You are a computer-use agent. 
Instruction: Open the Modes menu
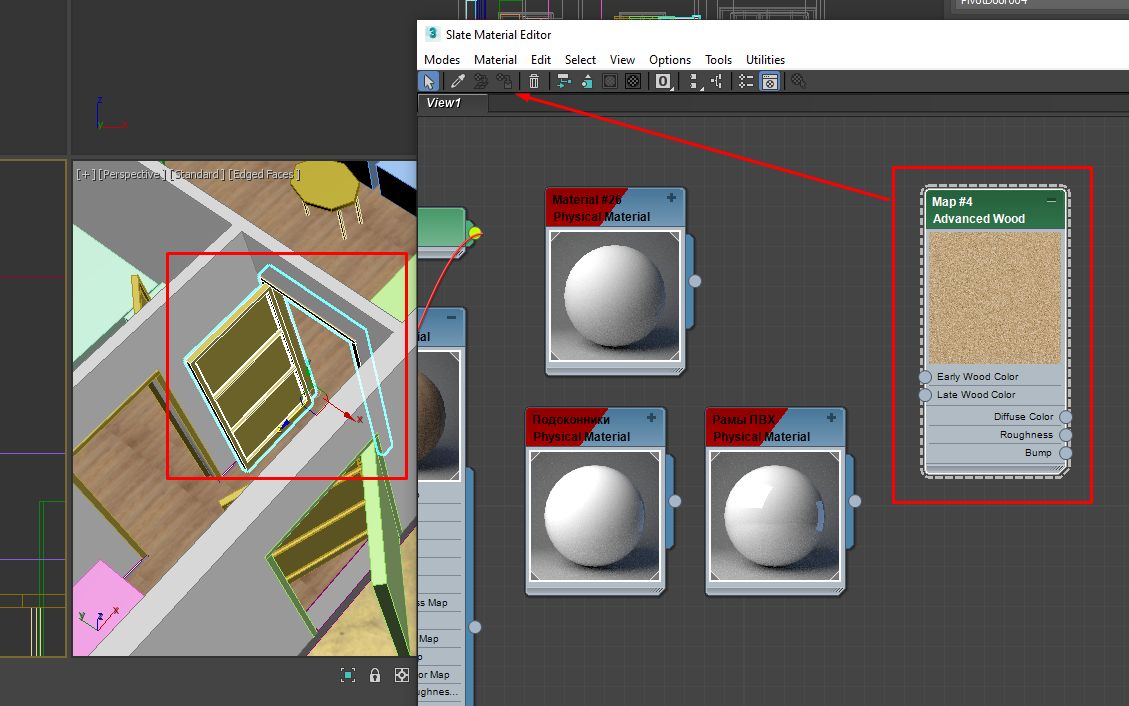click(x=441, y=60)
